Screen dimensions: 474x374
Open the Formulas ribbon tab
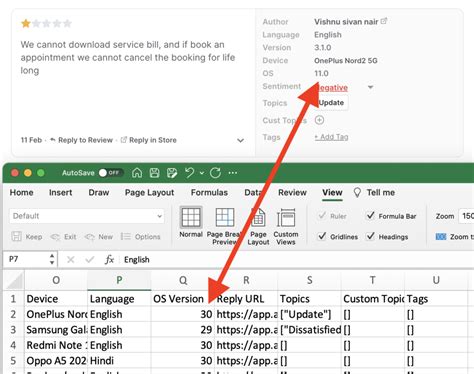[209, 192]
